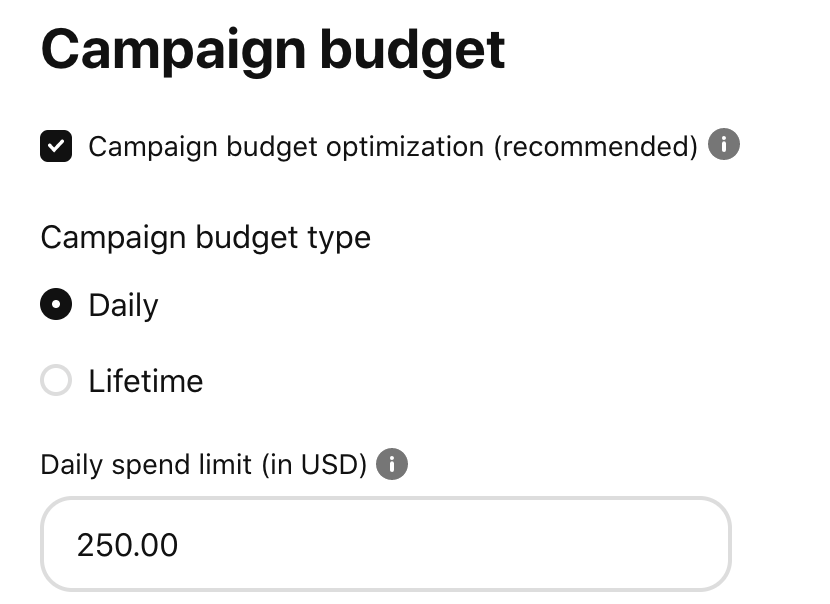This screenshot has height=604, width=830.
Task: Click the empty circle next to Lifetime
Action: coord(56,380)
